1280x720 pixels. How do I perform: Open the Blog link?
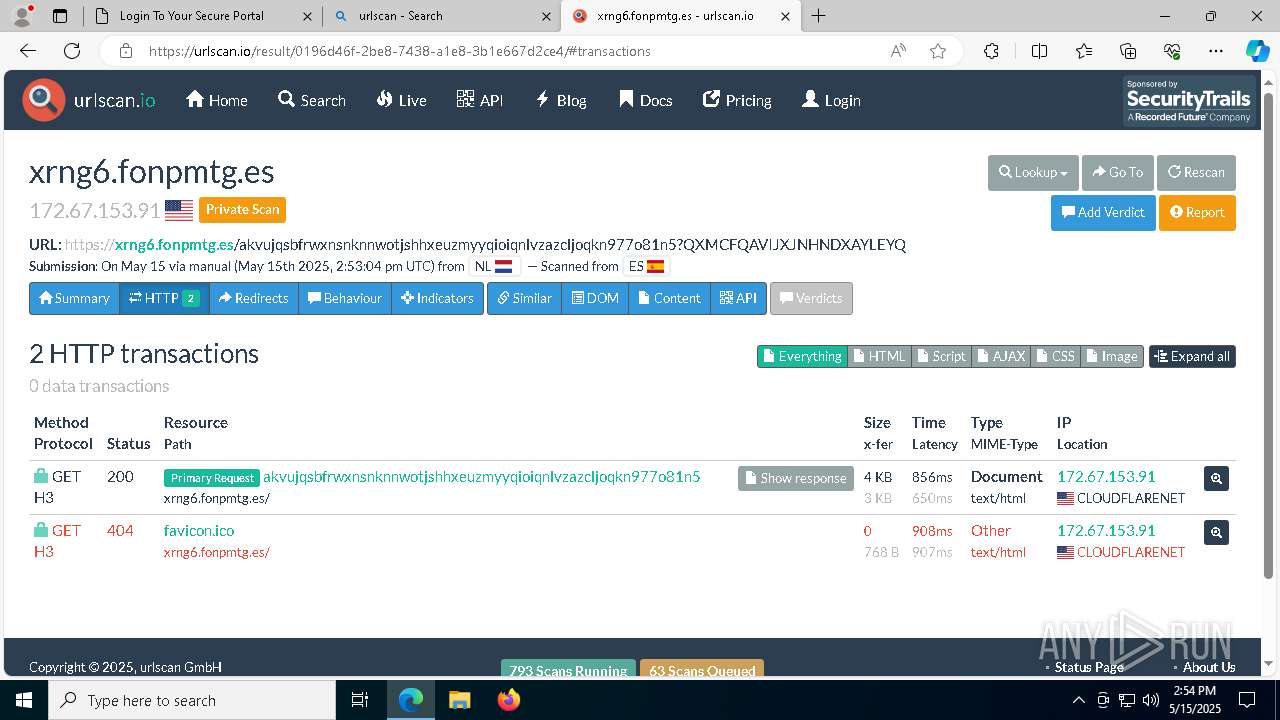[561, 100]
